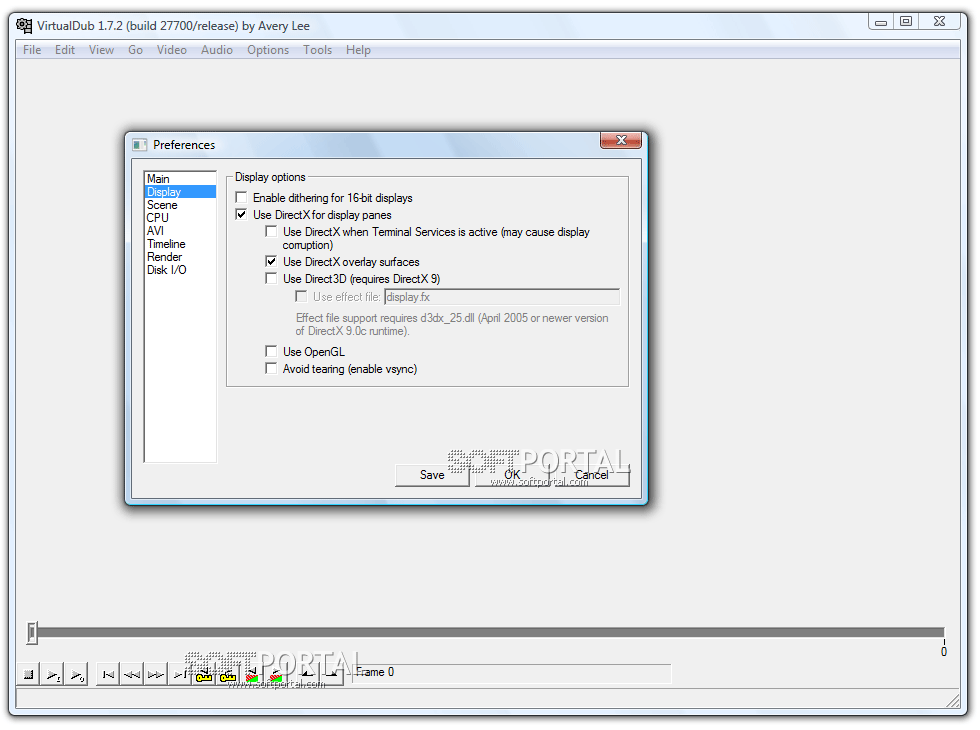This screenshot has height=730, width=980.
Task: Go to next scene change
Action: tap(275, 675)
